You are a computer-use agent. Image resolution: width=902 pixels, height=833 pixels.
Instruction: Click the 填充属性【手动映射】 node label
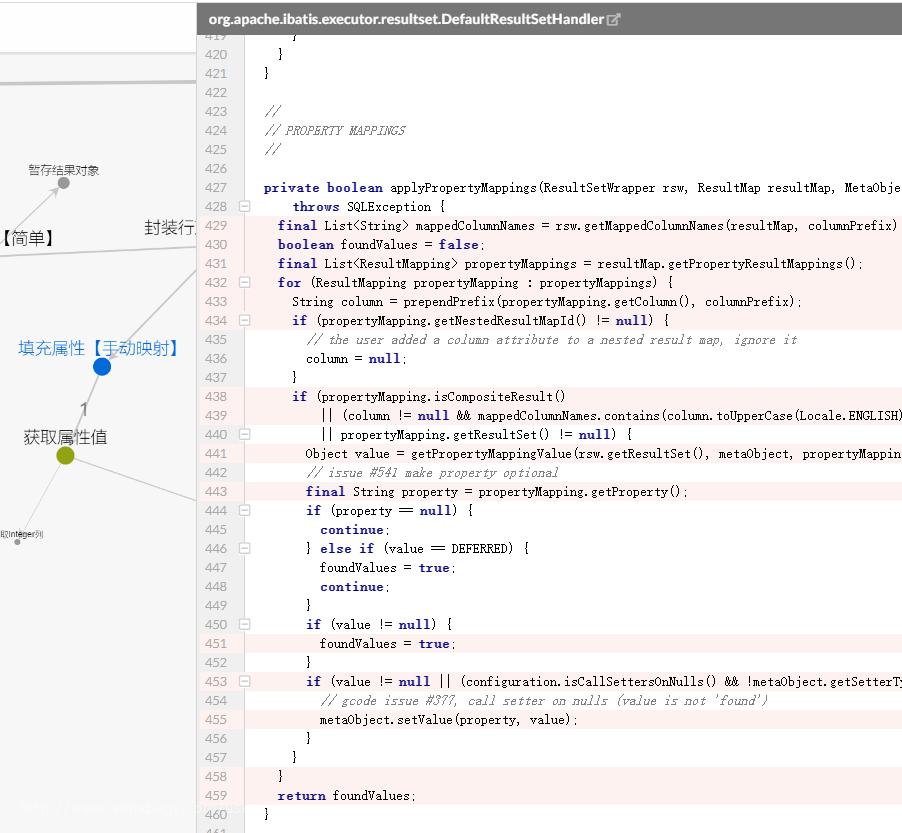click(x=98, y=348)
